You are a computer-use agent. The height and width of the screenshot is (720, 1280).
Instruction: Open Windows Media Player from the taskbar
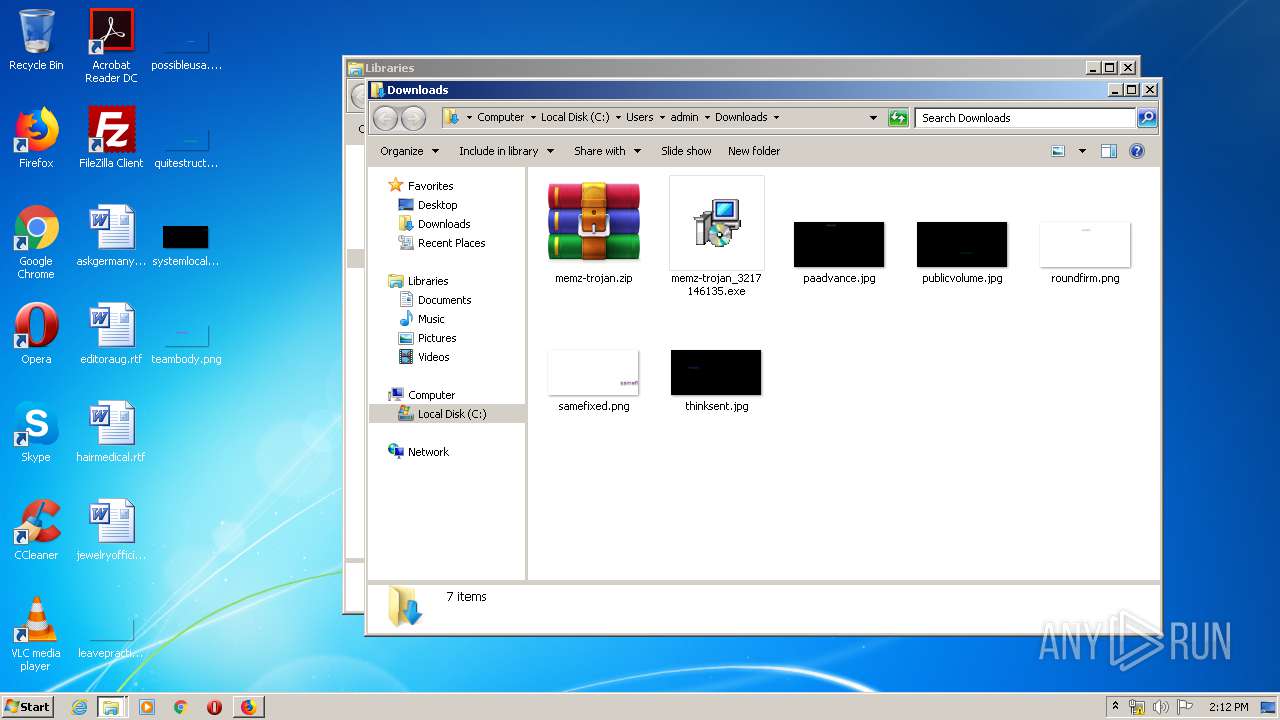(147, 707)
